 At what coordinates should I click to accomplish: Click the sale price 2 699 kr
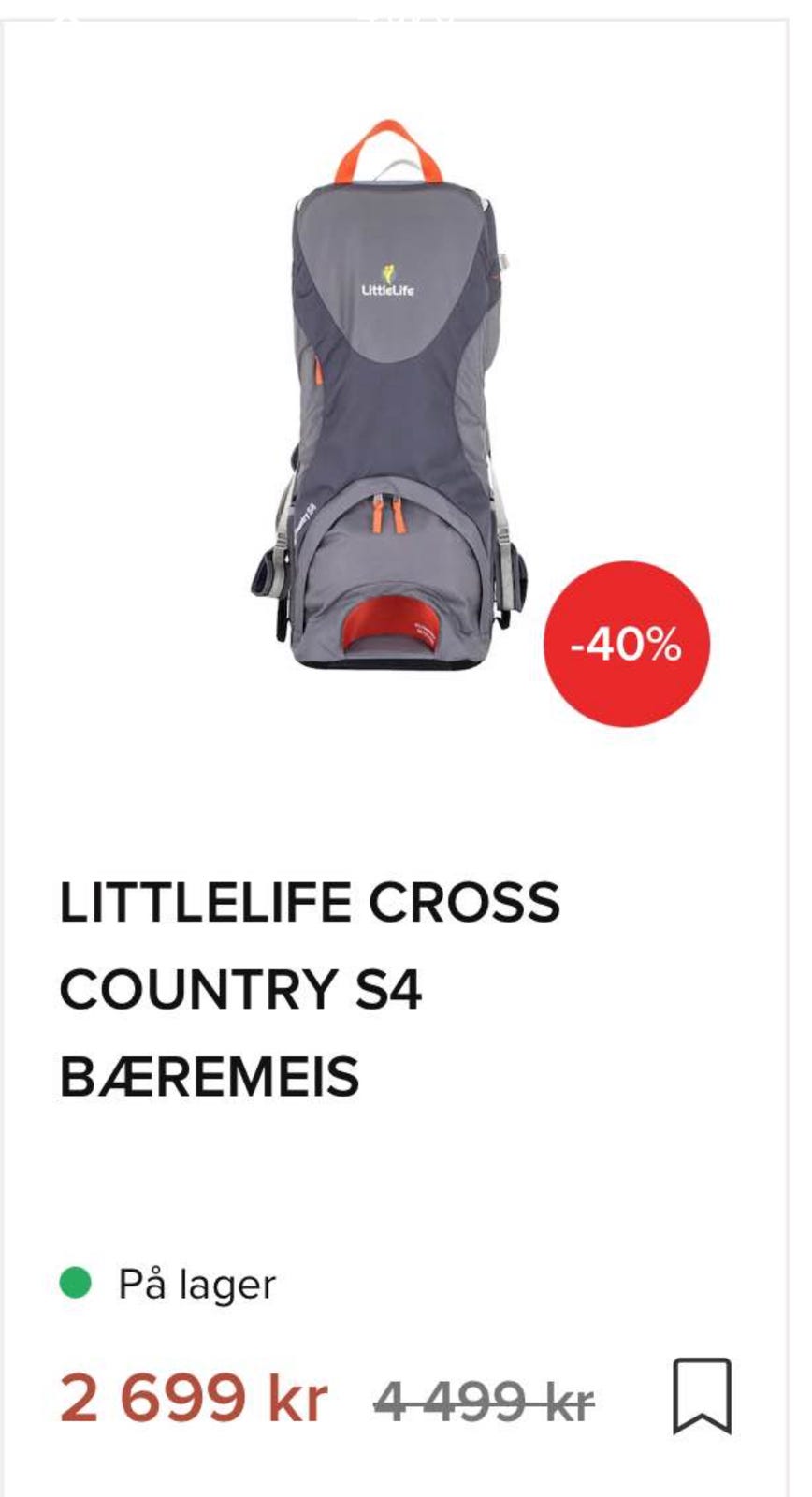(x=194, y=1398)
